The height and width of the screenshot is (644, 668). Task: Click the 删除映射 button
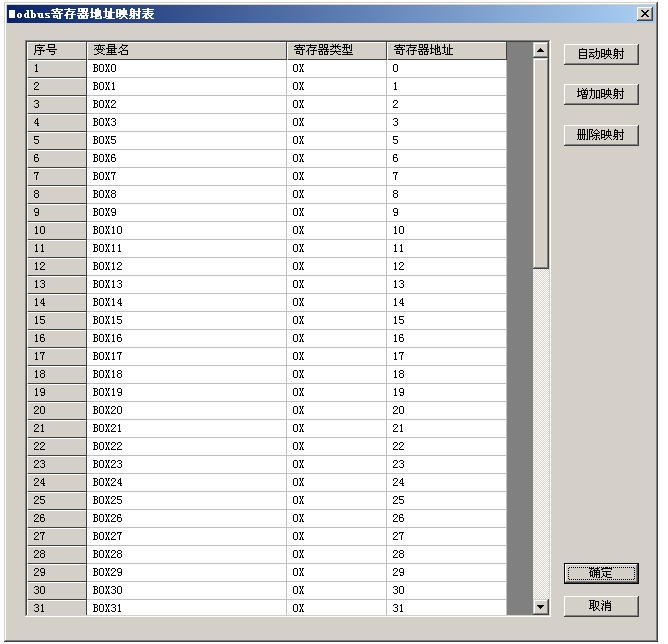601,135
